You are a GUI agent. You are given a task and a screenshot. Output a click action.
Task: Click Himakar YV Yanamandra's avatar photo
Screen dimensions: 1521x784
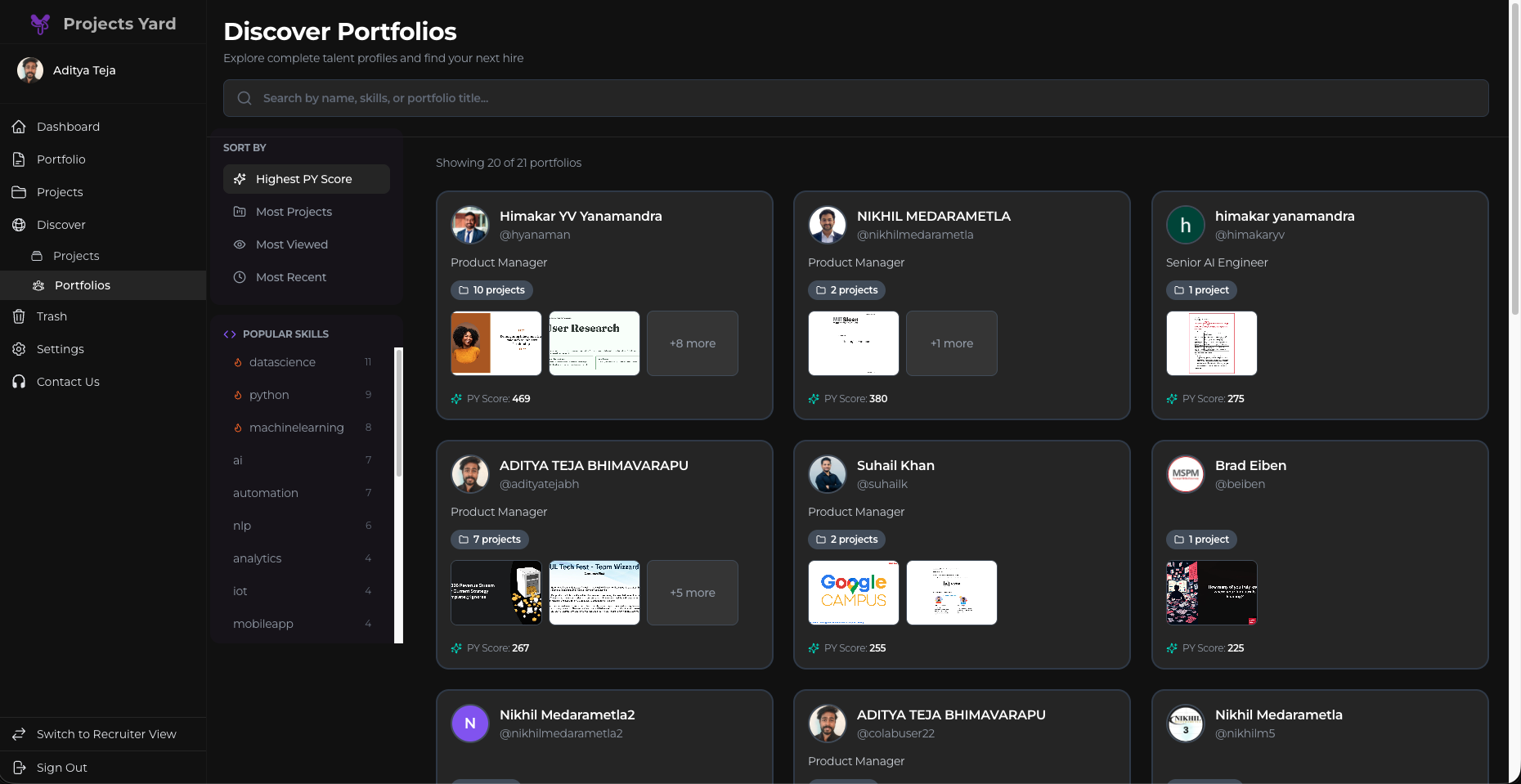[x=470, y=225]
